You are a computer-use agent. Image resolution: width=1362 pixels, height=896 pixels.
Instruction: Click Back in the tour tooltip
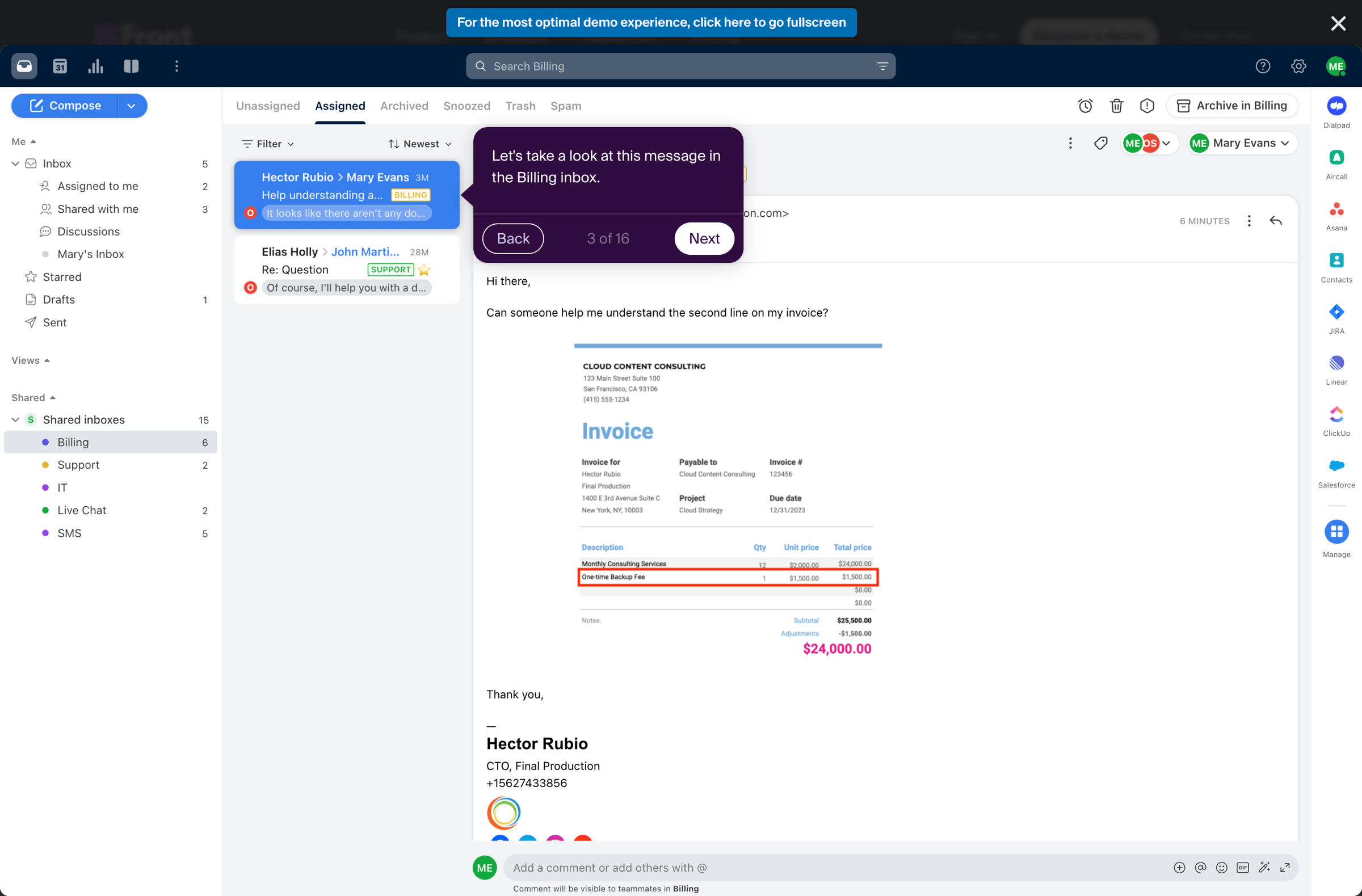click(513, 238)
